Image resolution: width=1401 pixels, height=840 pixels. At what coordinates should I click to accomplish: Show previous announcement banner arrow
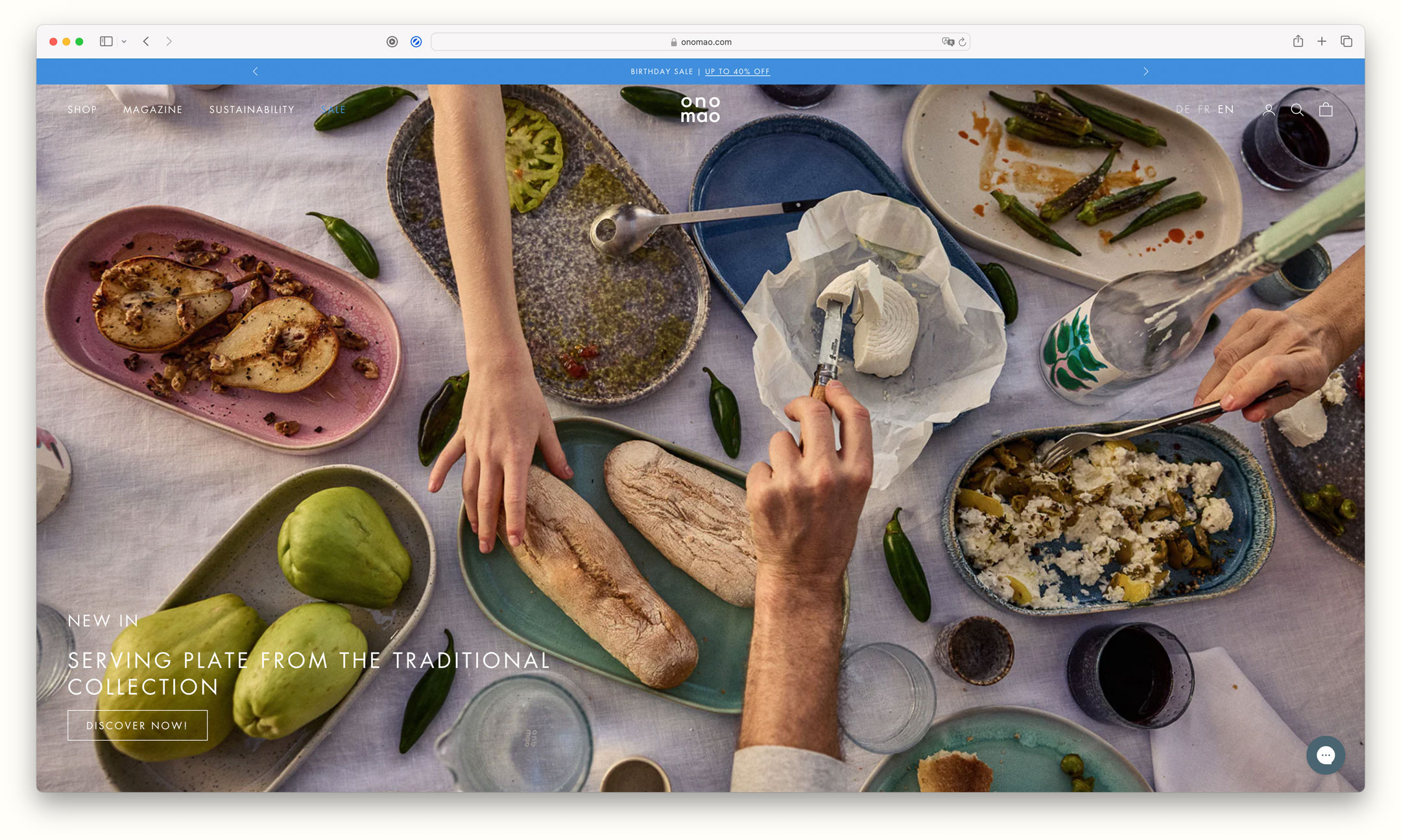click(256, 71)
